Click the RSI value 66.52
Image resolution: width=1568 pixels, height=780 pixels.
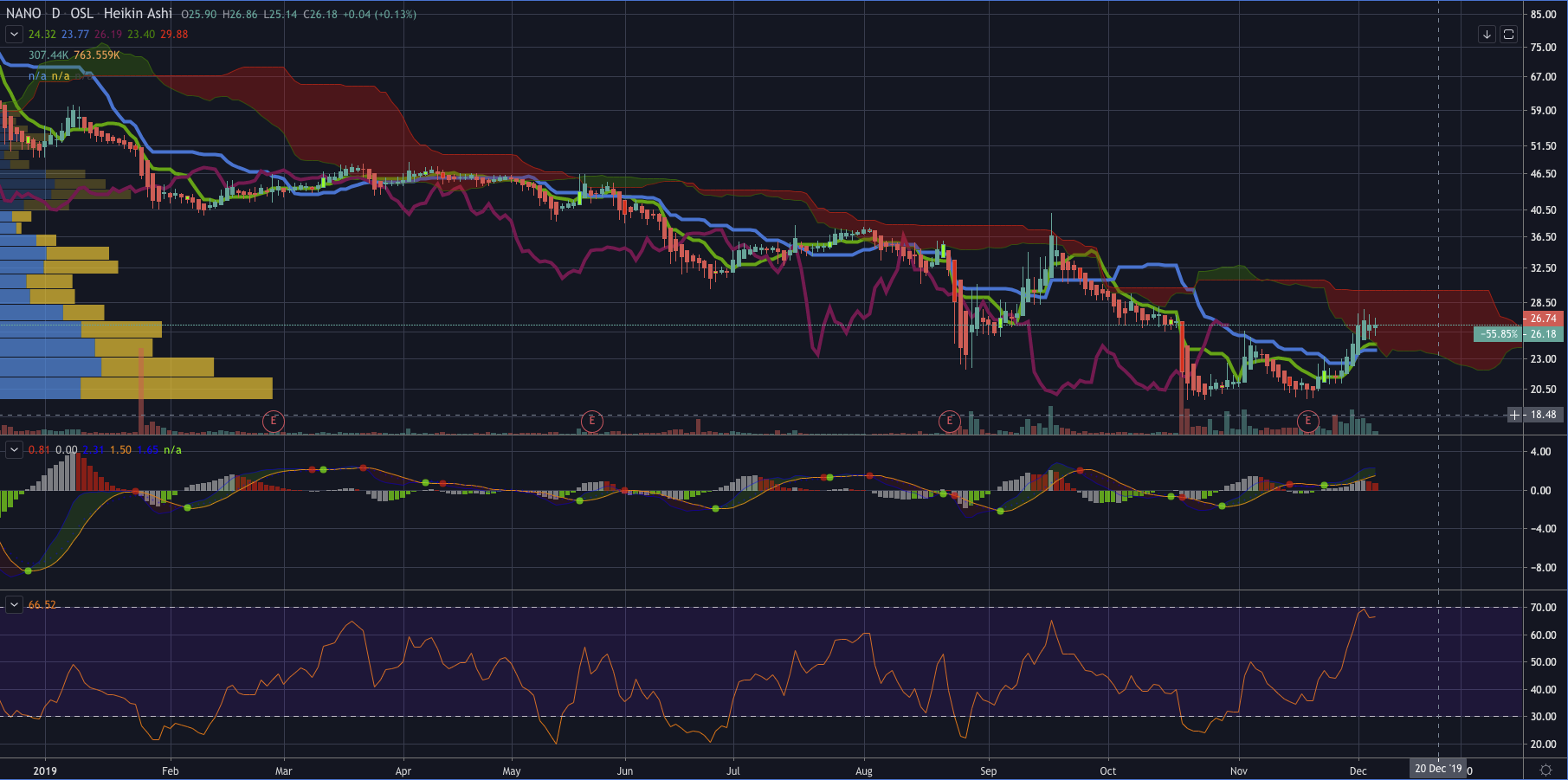click(x=42, y=605)
